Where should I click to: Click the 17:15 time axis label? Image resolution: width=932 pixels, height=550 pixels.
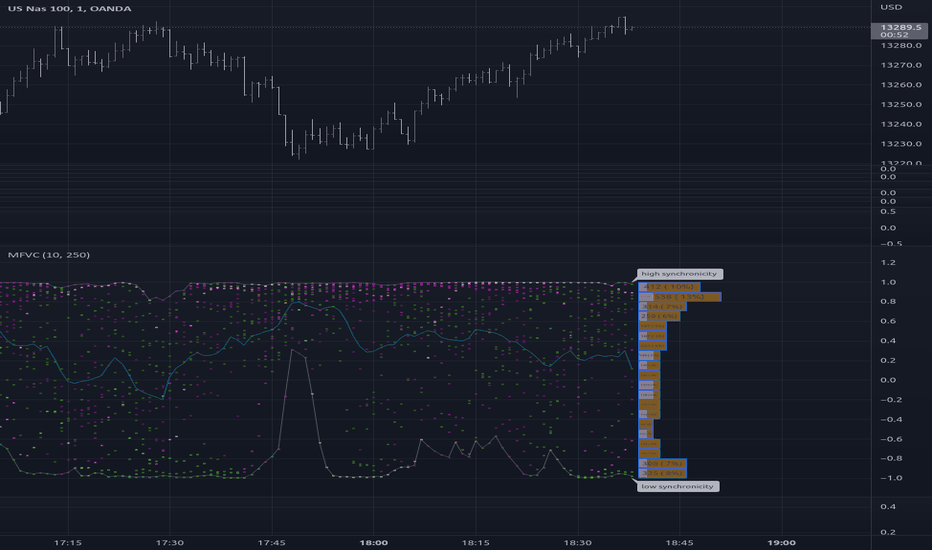point(68,542)
